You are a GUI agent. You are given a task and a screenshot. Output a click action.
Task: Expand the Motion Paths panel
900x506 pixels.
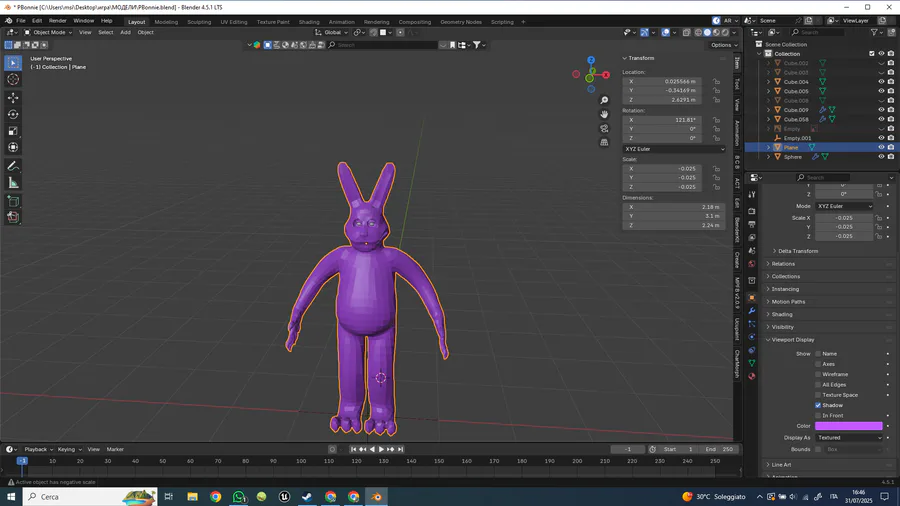[788, 302]
